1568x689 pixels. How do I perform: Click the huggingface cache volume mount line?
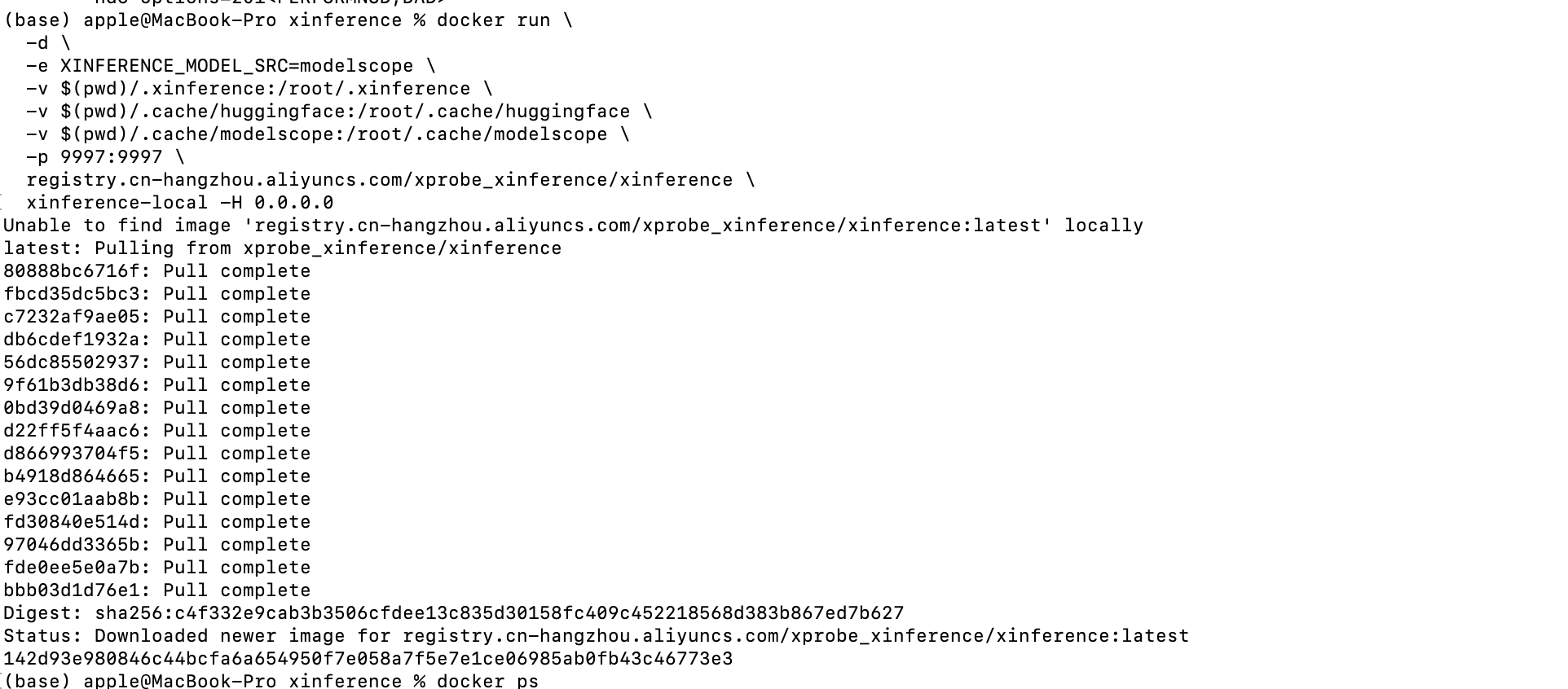[x=339, y=112]
